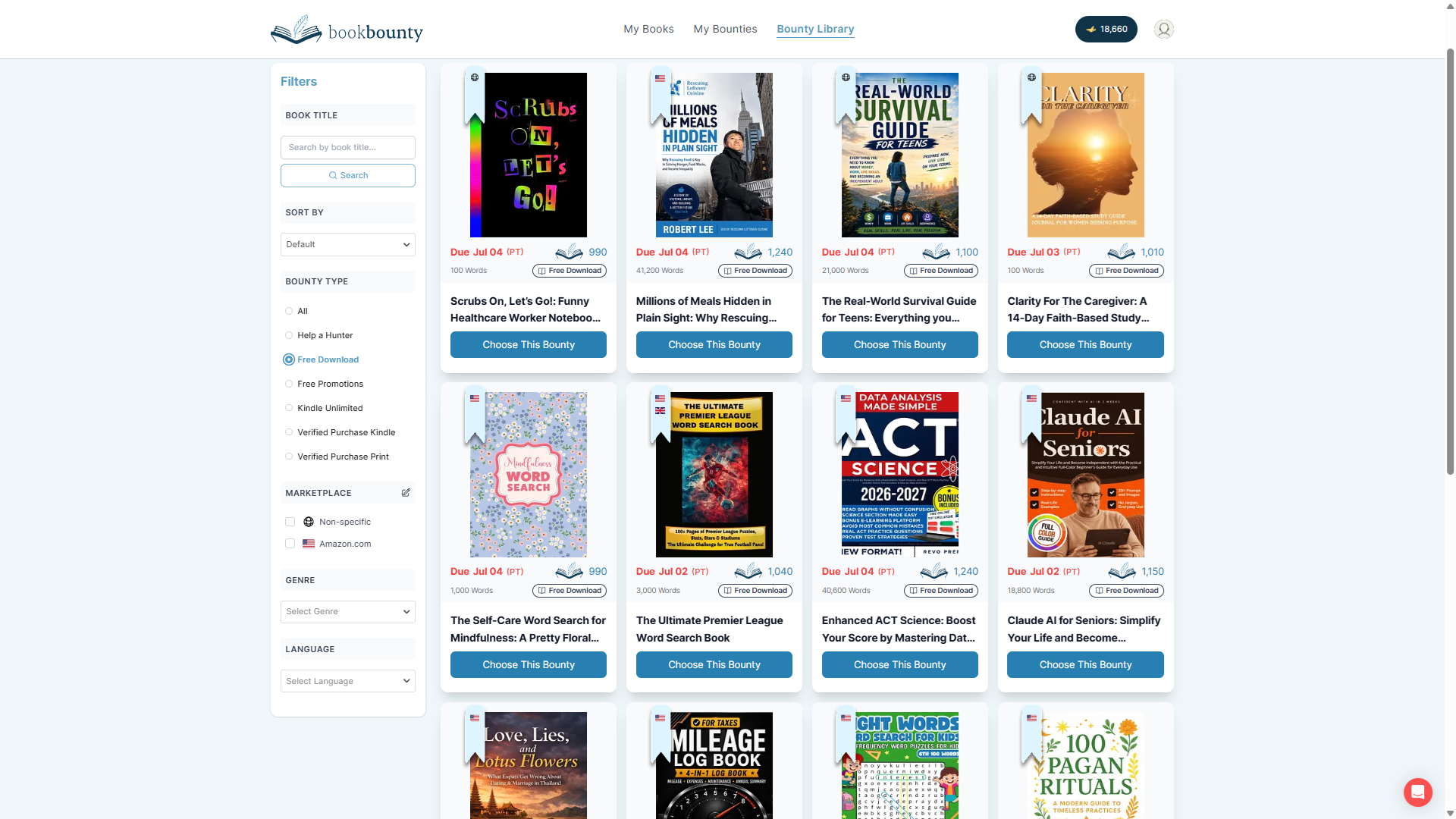Viewport: 1456px width, 819px height.
Task: Click the flag bookmark on ACT Science book
Action: pyautogui.click(x=846, y=416)
